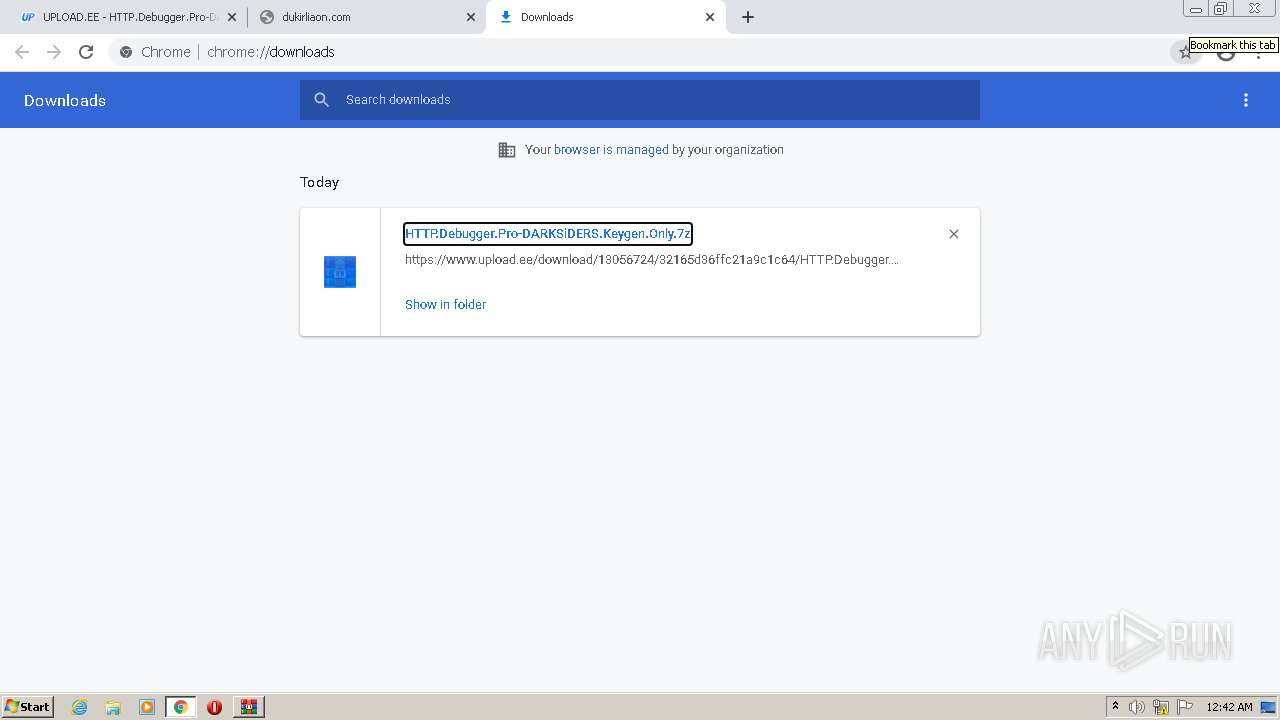Image resolution: width=1280 pixels, height=720 pixels.
Task: Click the 7z archive file icon
Action: coord(340,272)
